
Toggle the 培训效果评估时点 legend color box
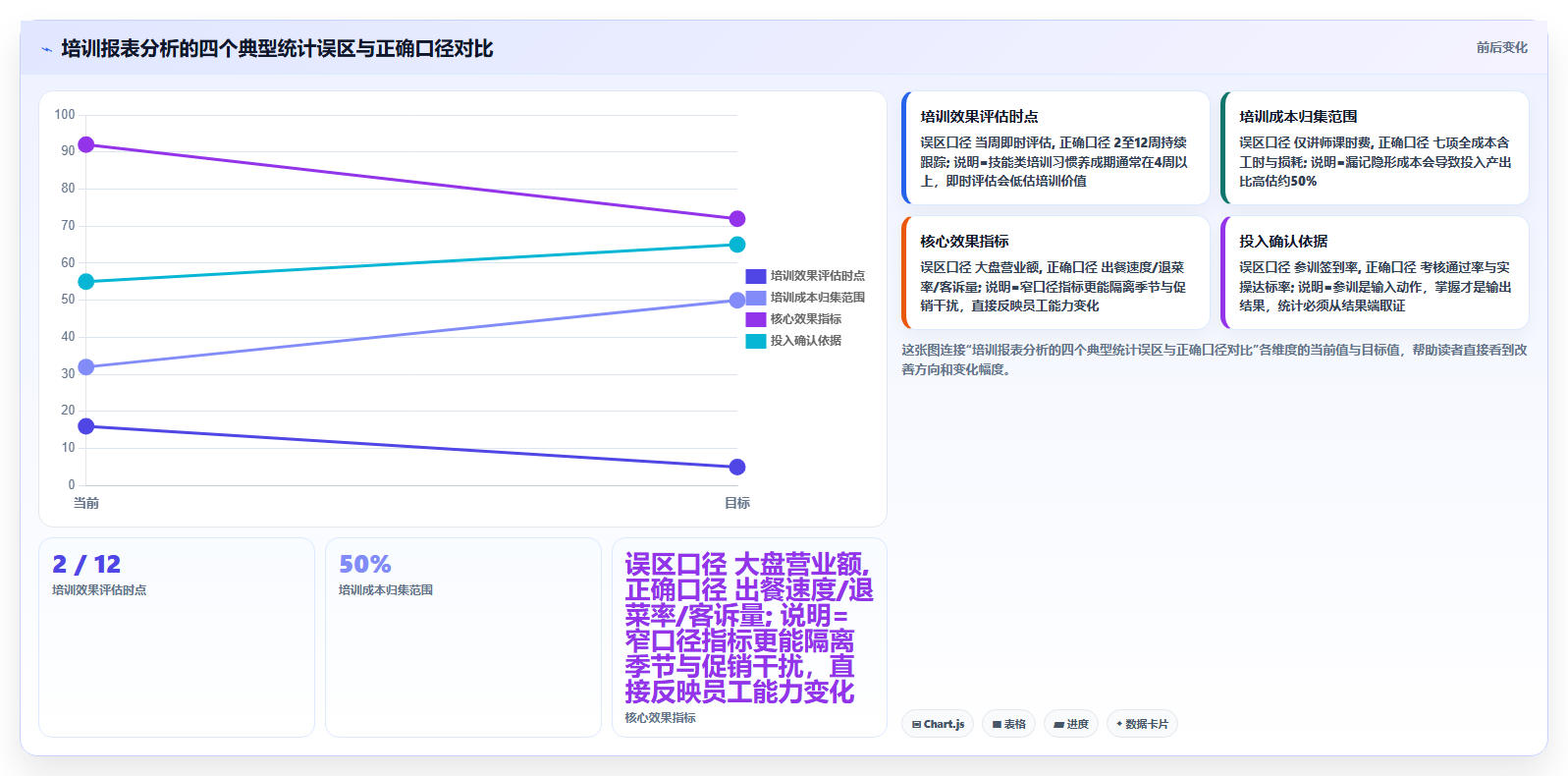click(755, 276)
